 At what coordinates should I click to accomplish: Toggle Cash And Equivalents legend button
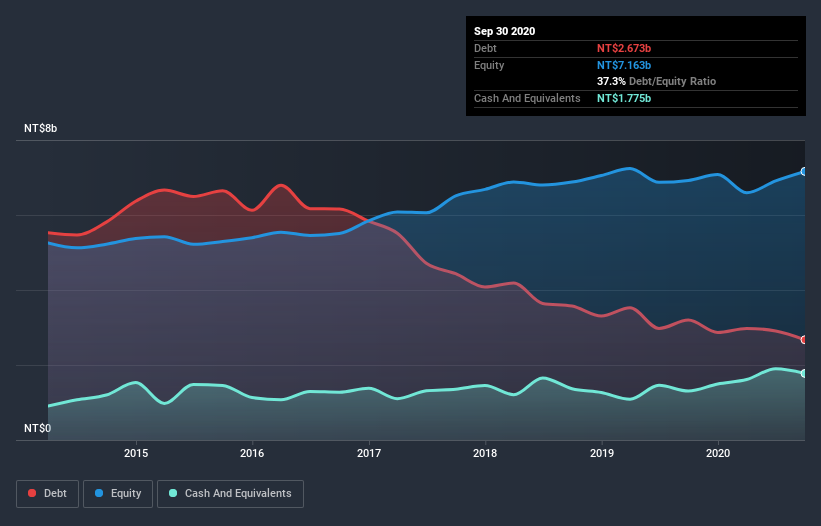tap(230, 494)
